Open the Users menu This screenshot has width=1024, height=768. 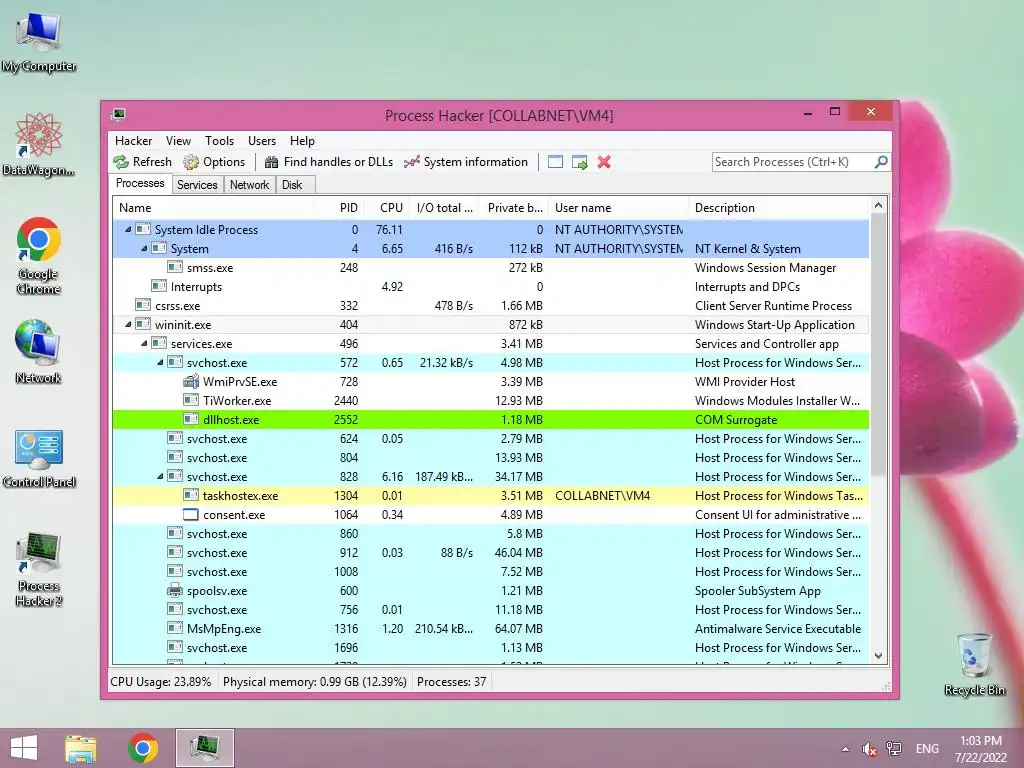pyautogui.click(x=262, y=141)
